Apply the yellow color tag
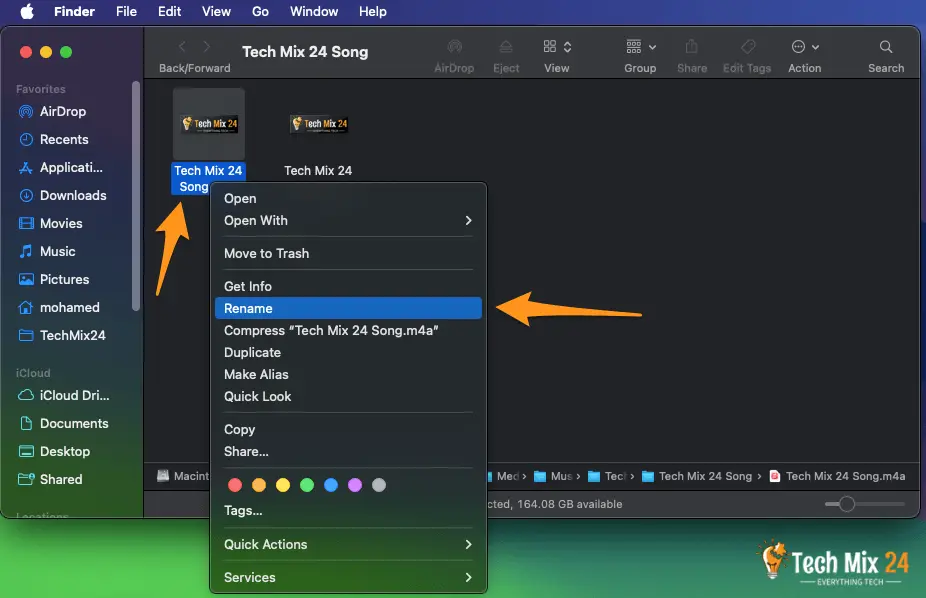The image size is (926, 598). coord(283,485)
